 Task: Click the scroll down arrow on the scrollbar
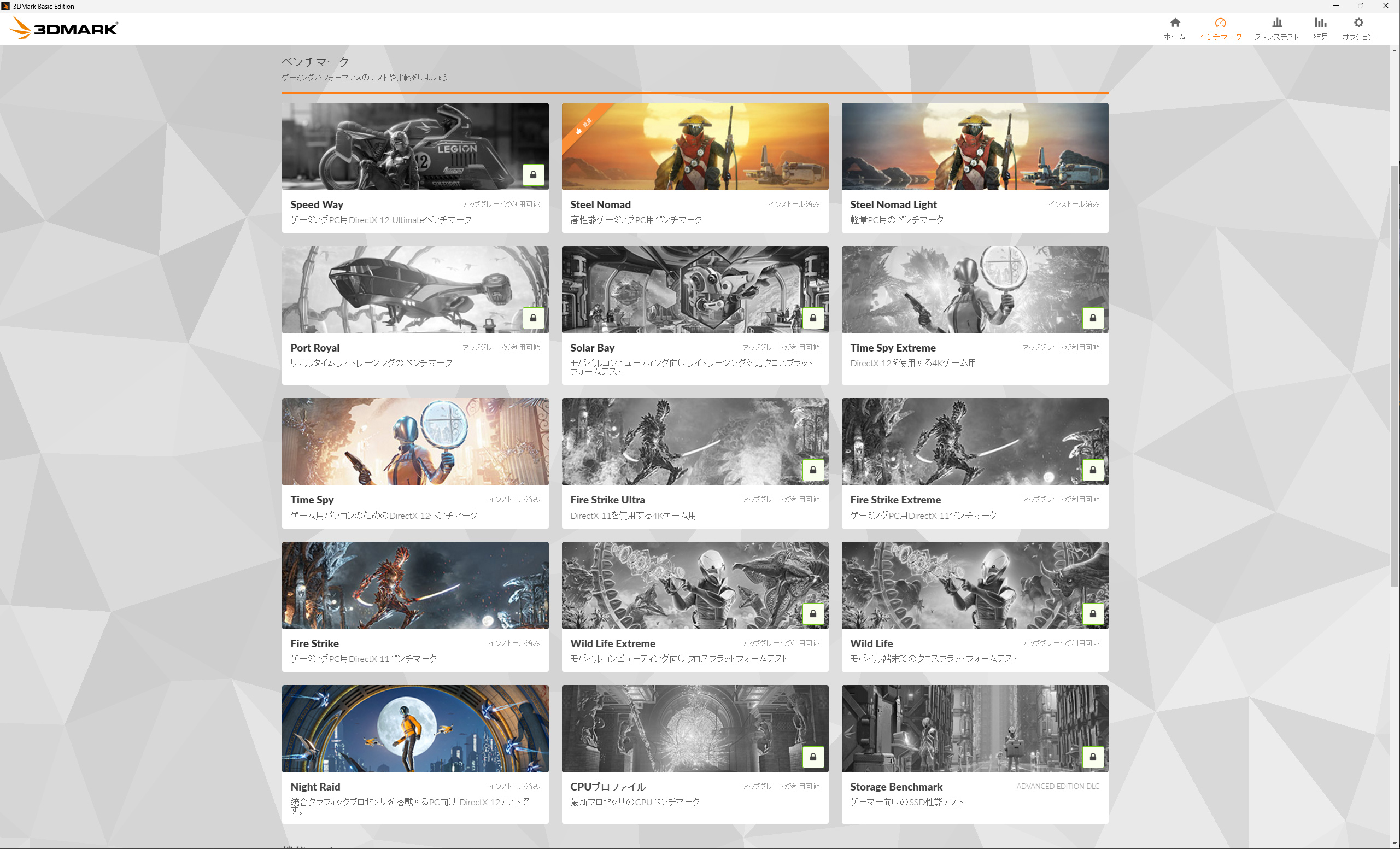pyautogui.click(x=1395, y=844)
